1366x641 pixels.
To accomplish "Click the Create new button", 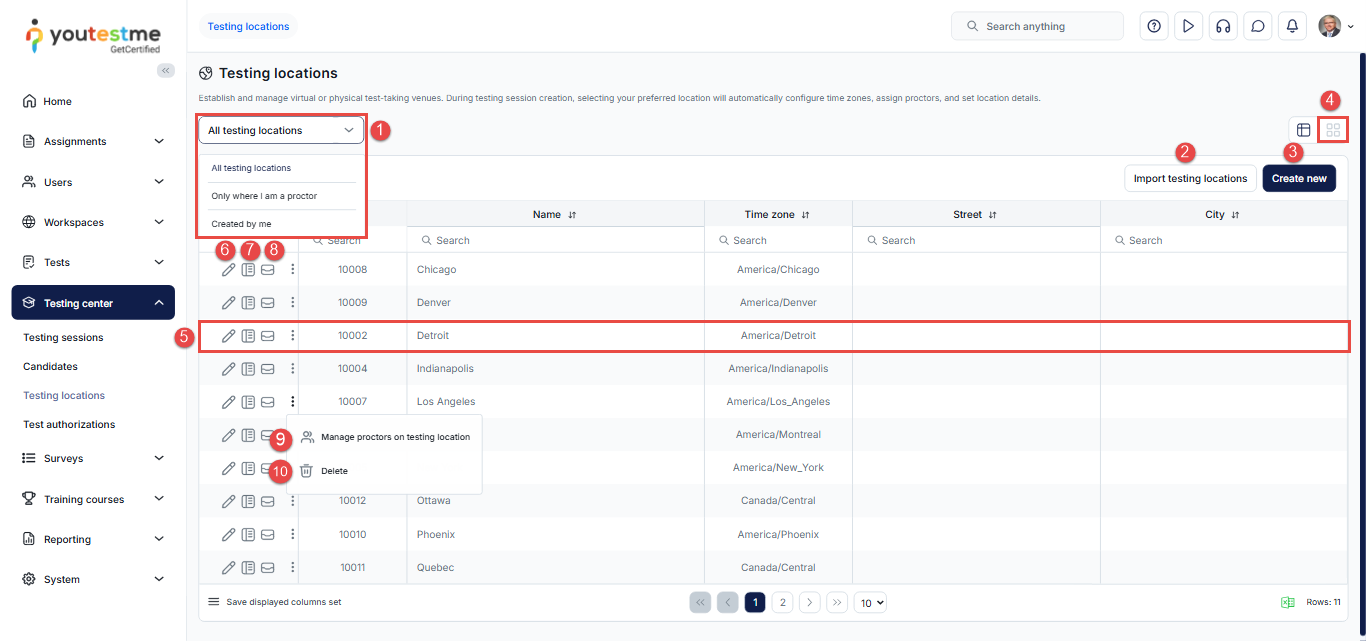I will click(1299, 178).
